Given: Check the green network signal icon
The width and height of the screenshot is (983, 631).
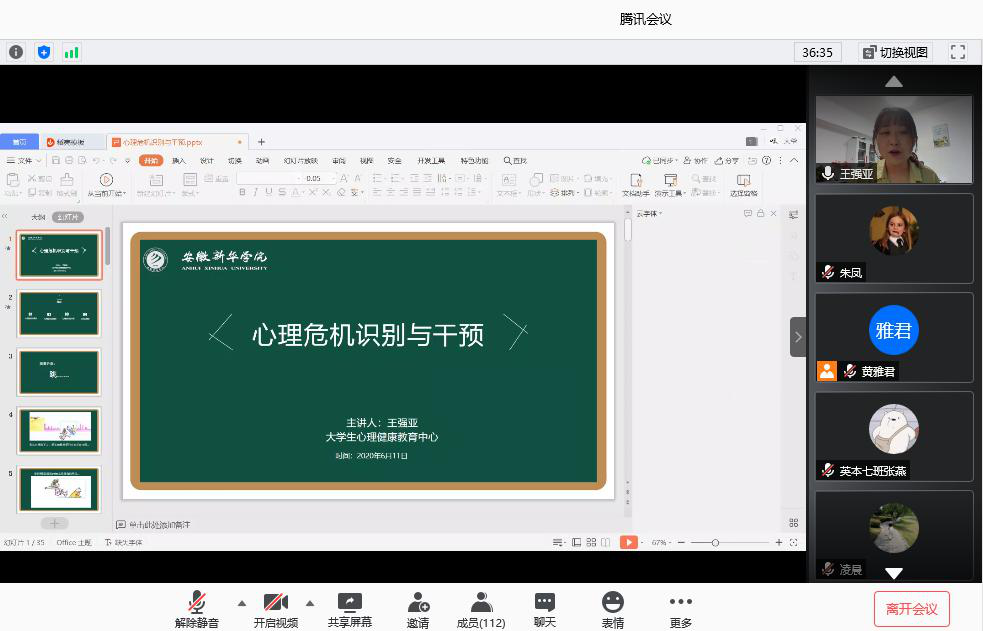Looking at the screenshot, I should click(x=71, y=52).
